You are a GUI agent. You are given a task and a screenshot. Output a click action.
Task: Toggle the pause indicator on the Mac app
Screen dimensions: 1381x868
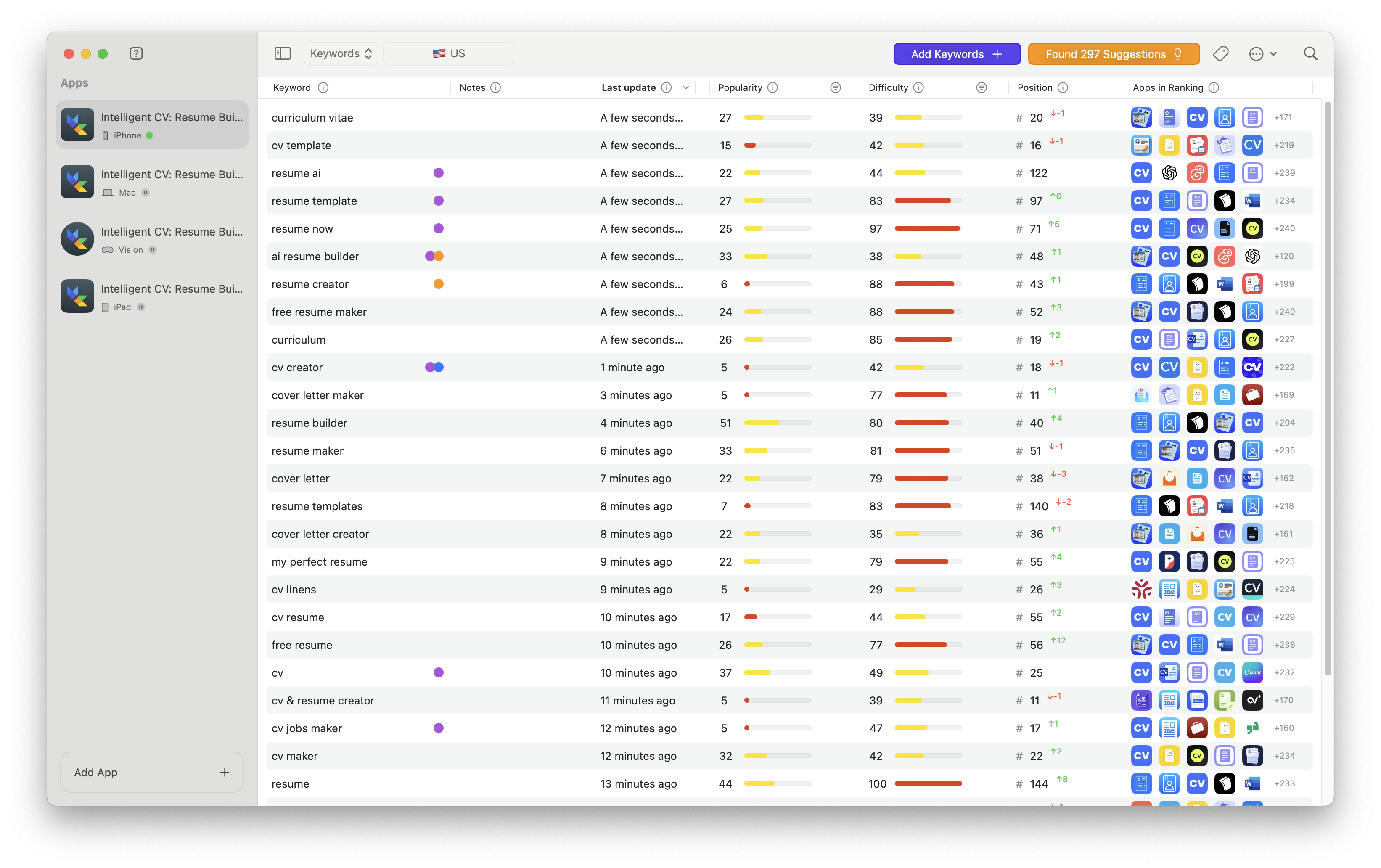(x=146, y=193)
